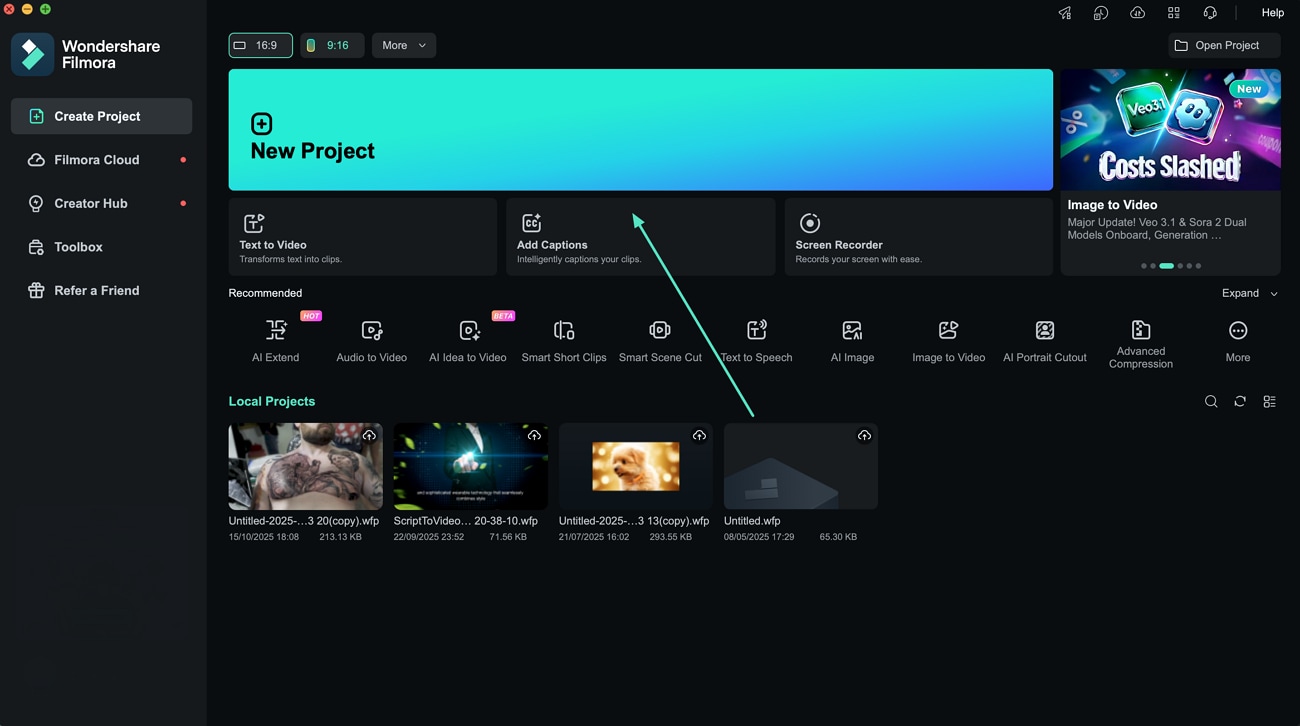
Task: Open the Audio to Video tool
Action: pyautogui.click(x=372, y=342)
